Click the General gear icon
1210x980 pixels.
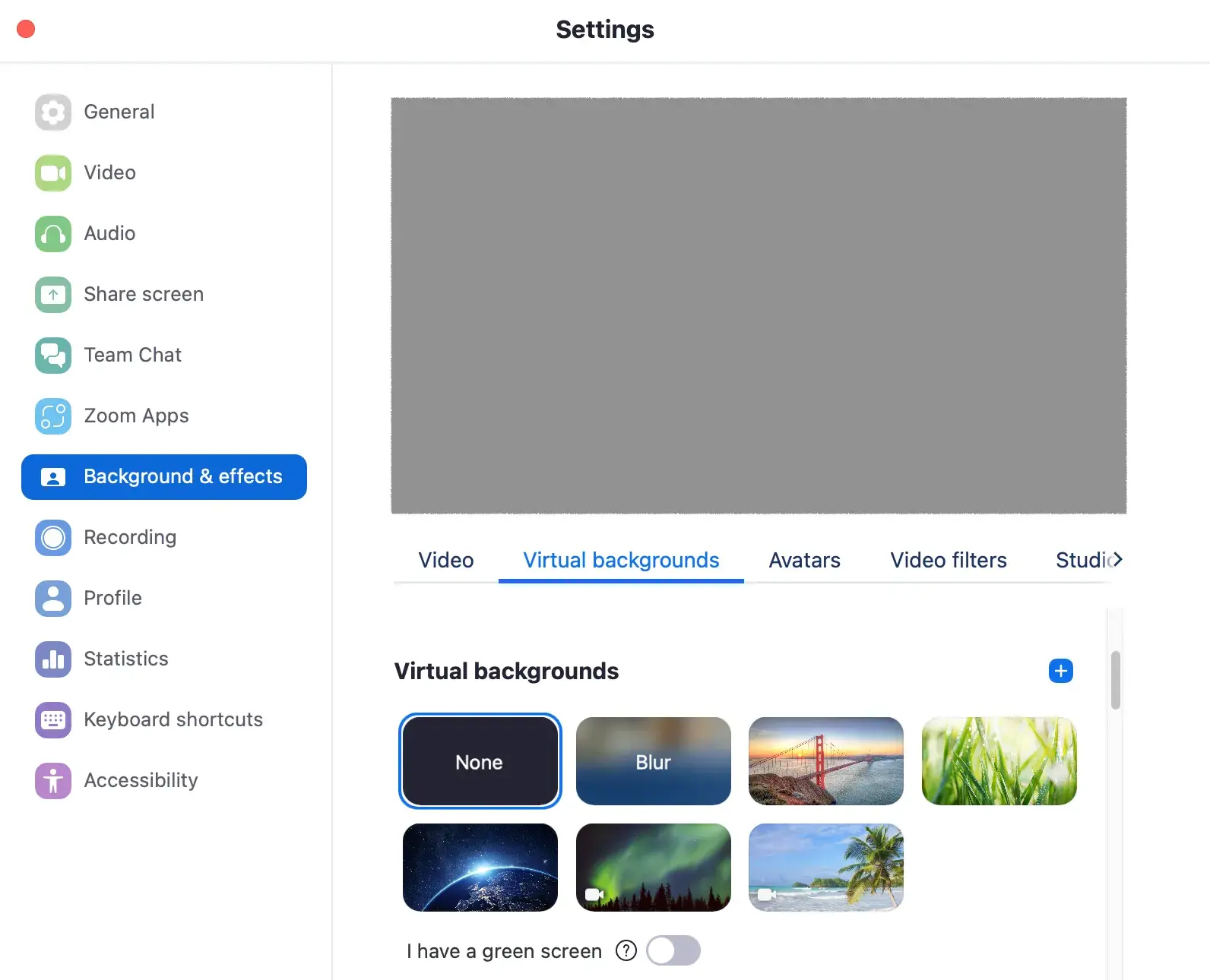coord(53,112)
